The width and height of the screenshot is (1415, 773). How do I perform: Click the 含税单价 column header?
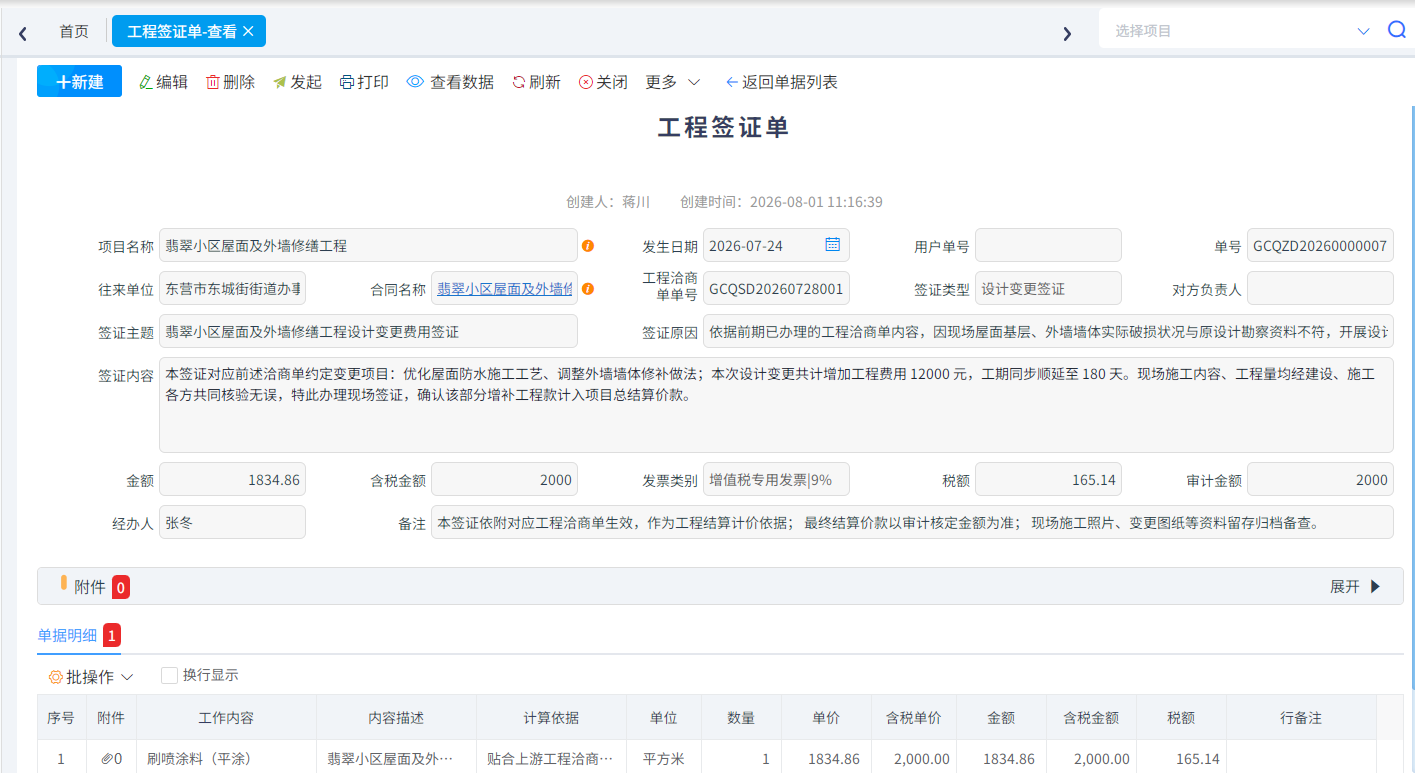[914, 718]
